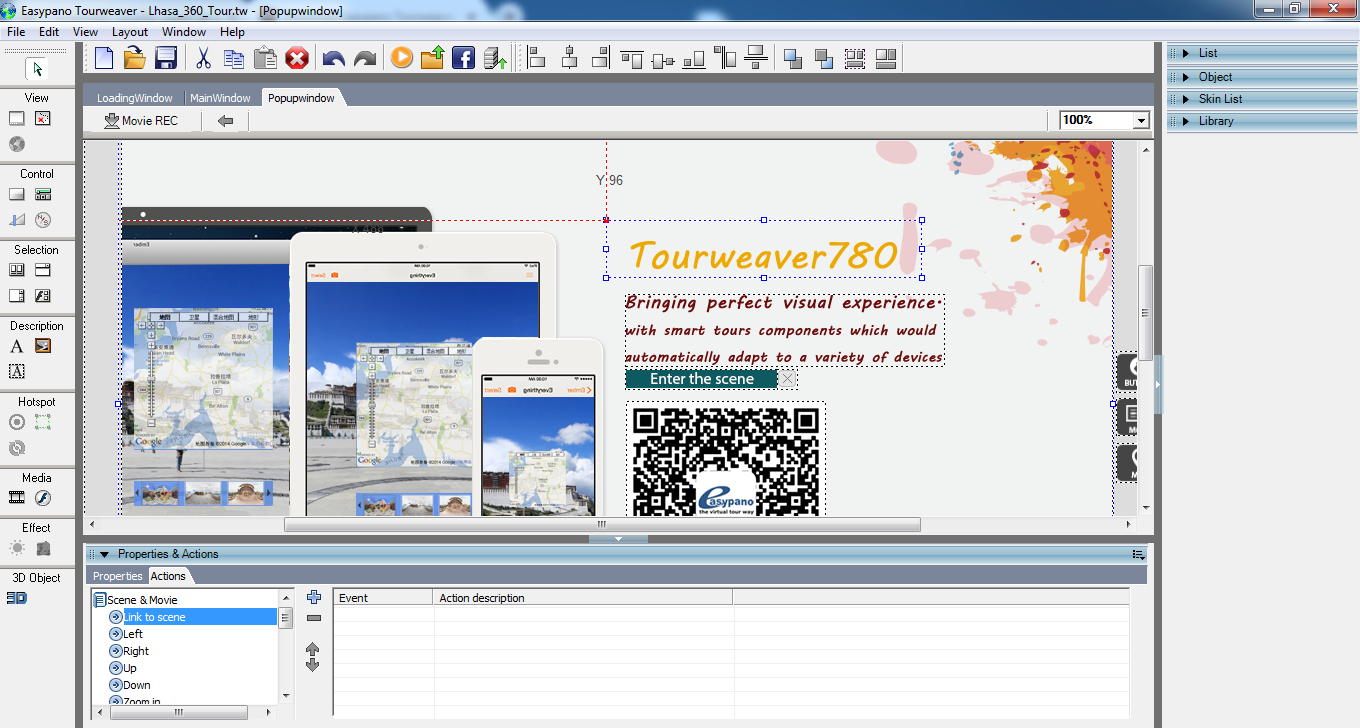Delete with the red X icon
The width and height of the screenshot is (1360, 728).
pyautogui.click(x=297, y=58)
